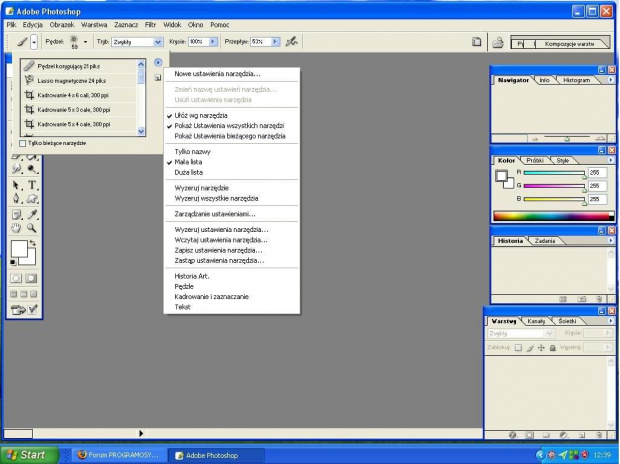Select the Hand tool

tap(16, 228)
